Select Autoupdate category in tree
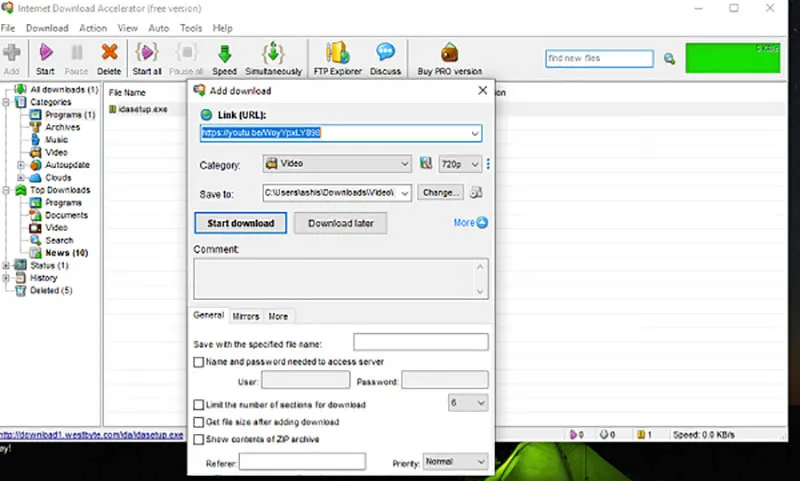 point(67,165)
